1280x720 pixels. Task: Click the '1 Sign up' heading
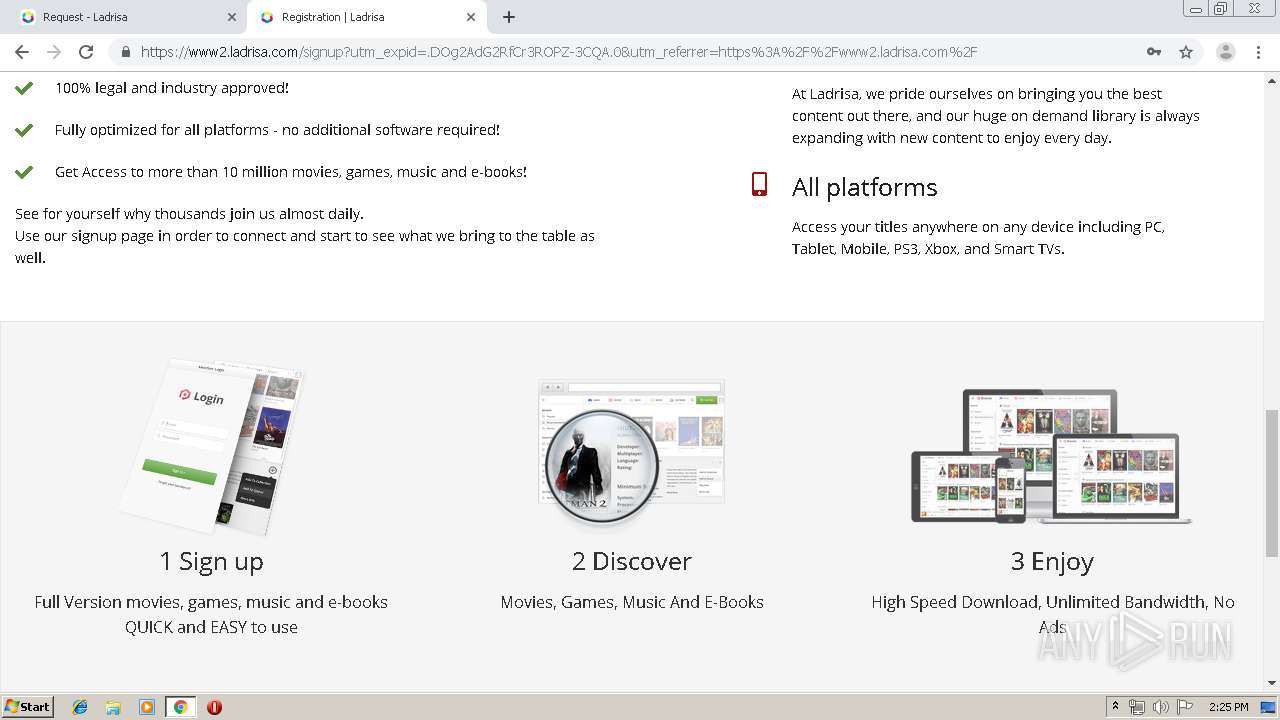(x=211, y=561)
